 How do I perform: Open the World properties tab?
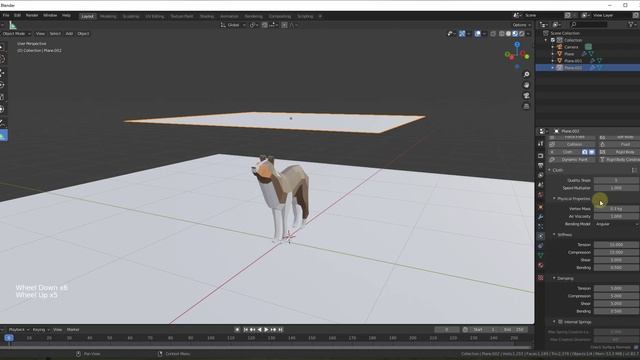(540, 195)
